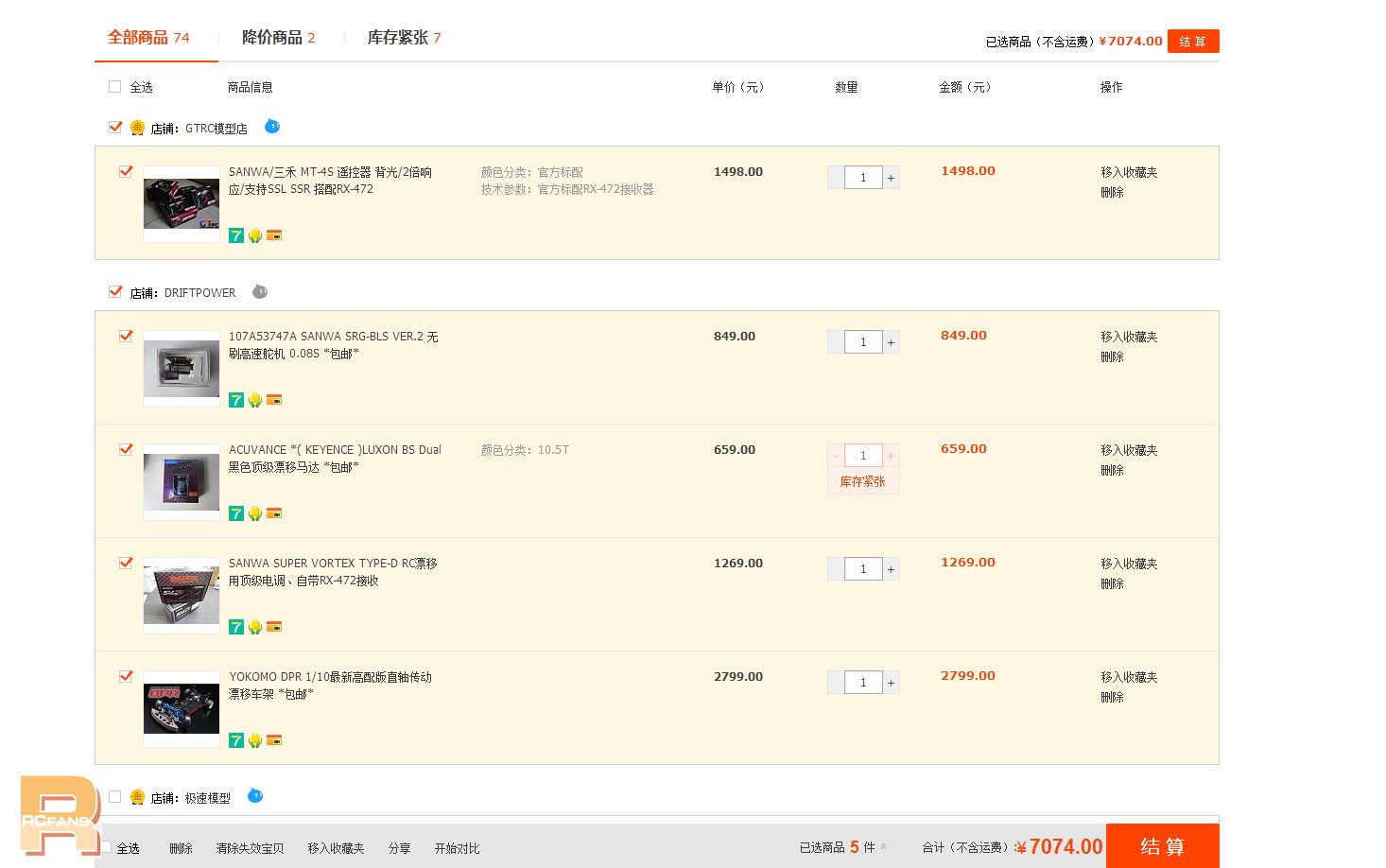Image resolution: width=1386 pixels, height=868 pixels.
Task: Uncheck the SANWA SUPER VORTEX item checkbox
Action: [126, 563]
